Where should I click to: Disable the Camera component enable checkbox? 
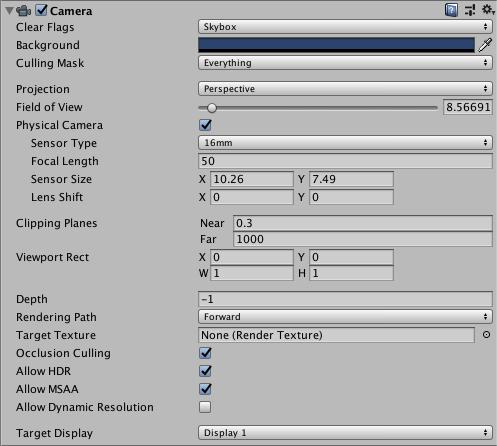click(x=41, y=10)
